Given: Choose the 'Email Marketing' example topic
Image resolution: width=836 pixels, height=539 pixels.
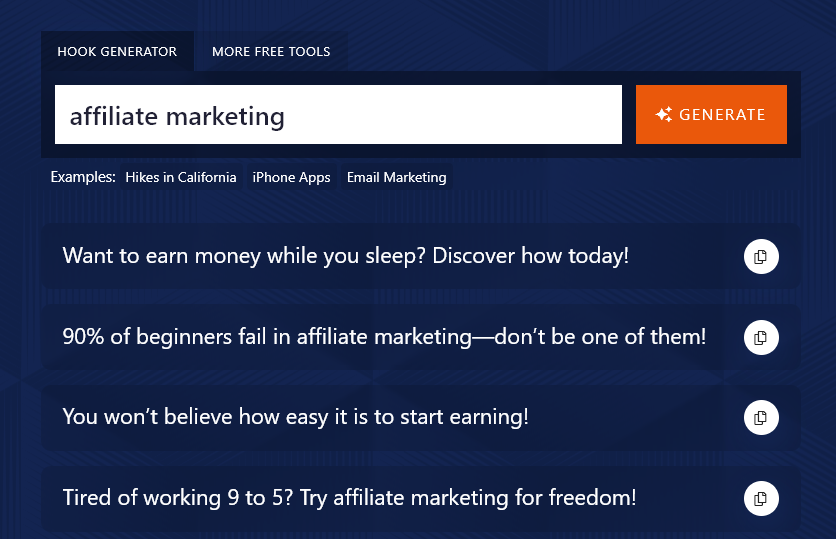Looking at the screenshot, I should 396,177.
